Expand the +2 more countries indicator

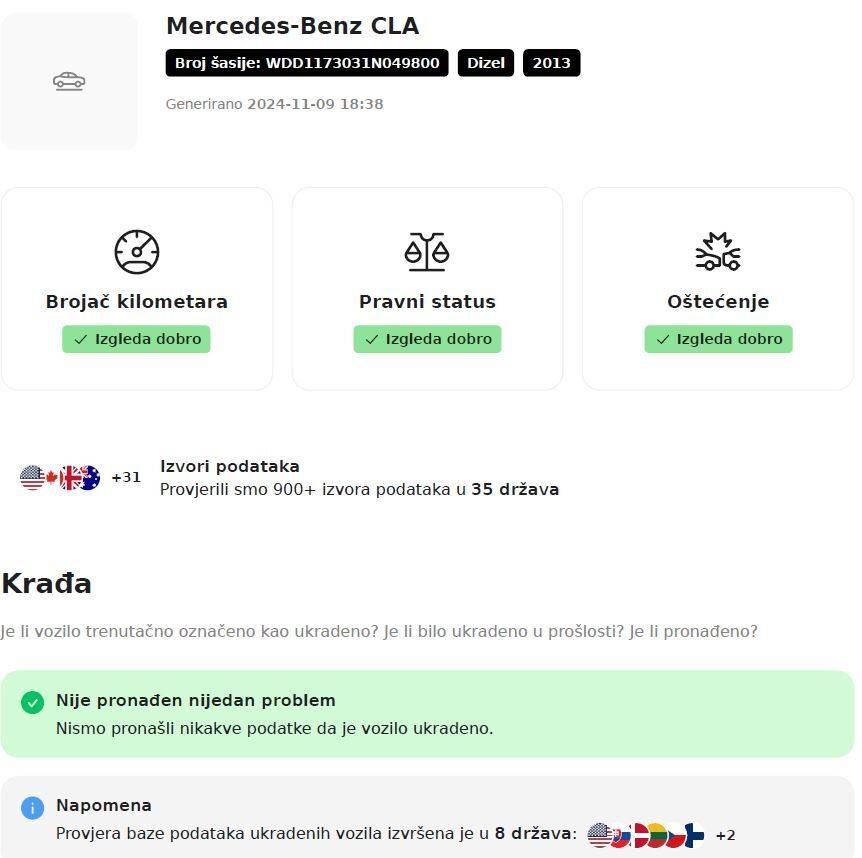(x=725, y=835)
